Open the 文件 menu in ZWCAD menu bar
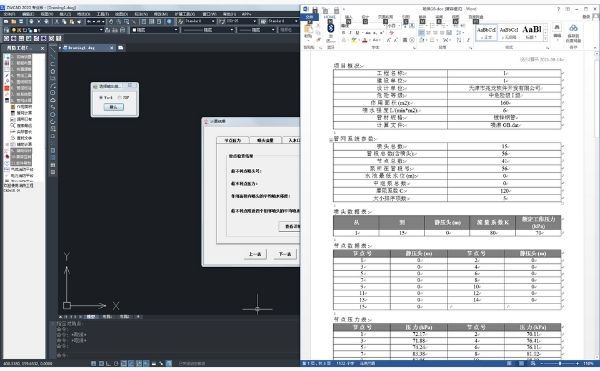Screen dimensions: 600x371 [10, 14]
